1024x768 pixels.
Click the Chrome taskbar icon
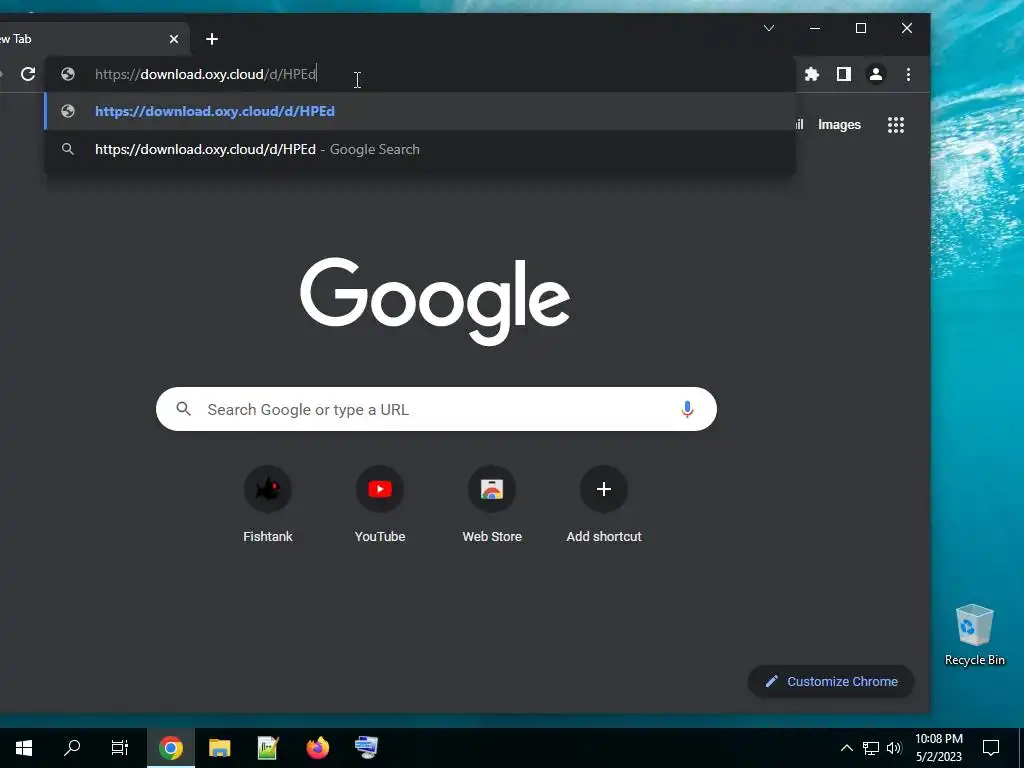[170, 748]
